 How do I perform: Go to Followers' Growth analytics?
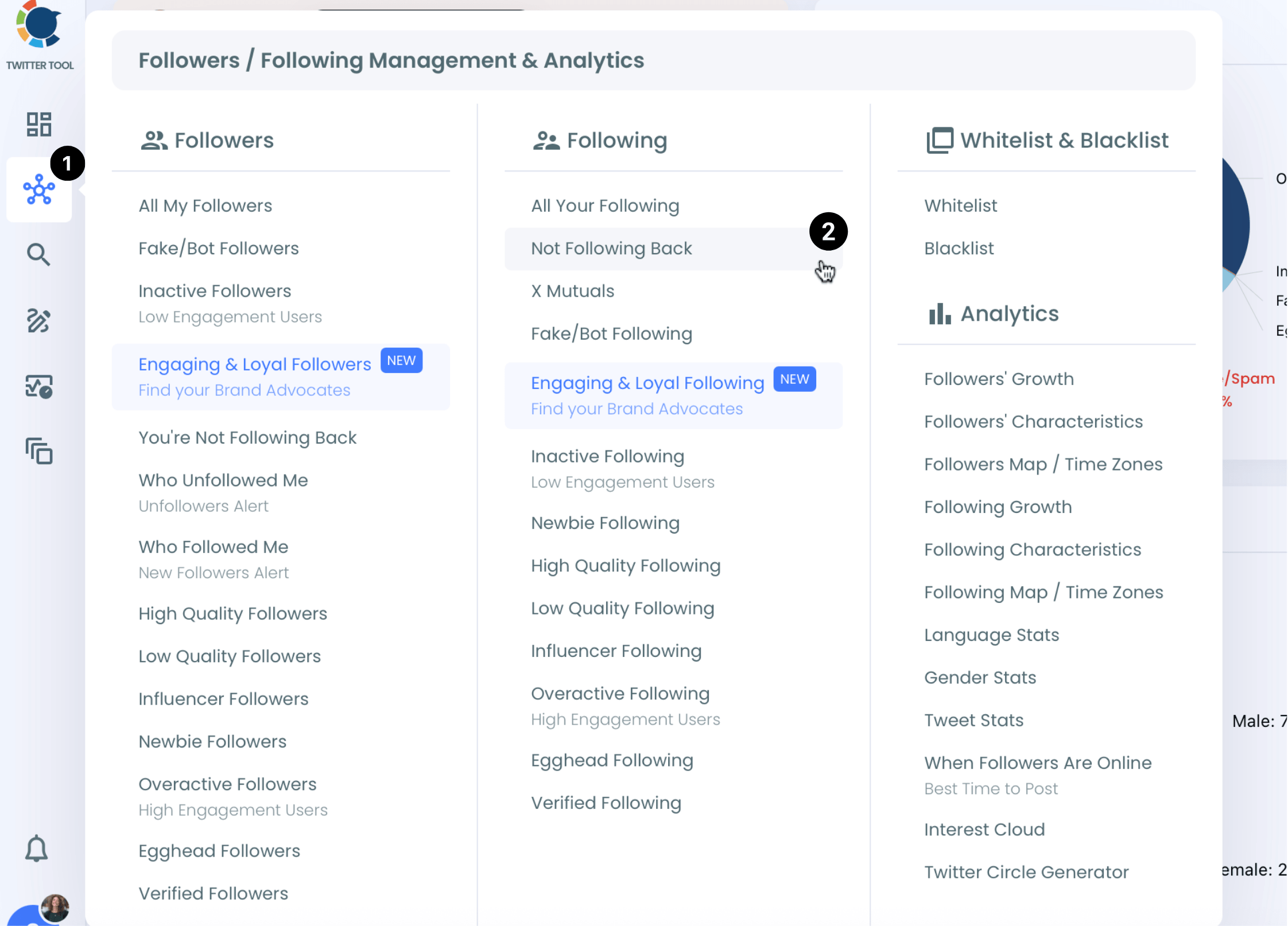pyautogui.click(x=999, y=379)
